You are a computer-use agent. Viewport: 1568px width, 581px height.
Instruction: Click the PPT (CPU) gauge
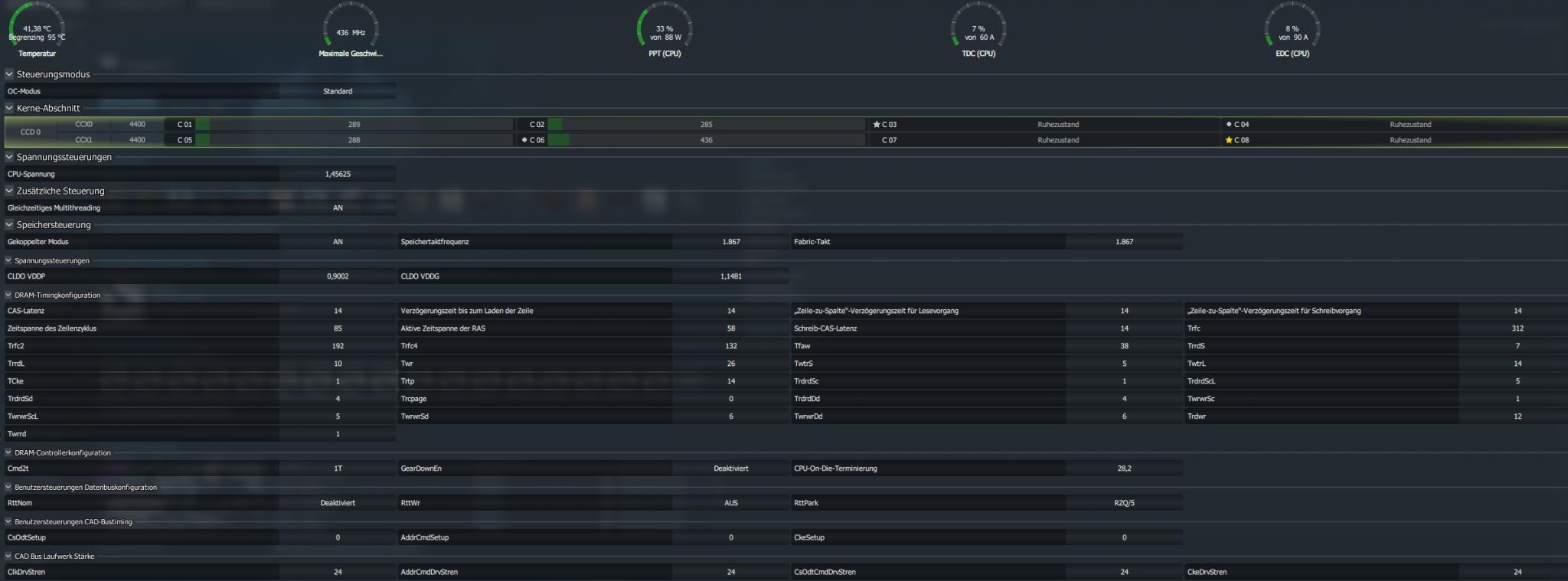pos(665,31)
